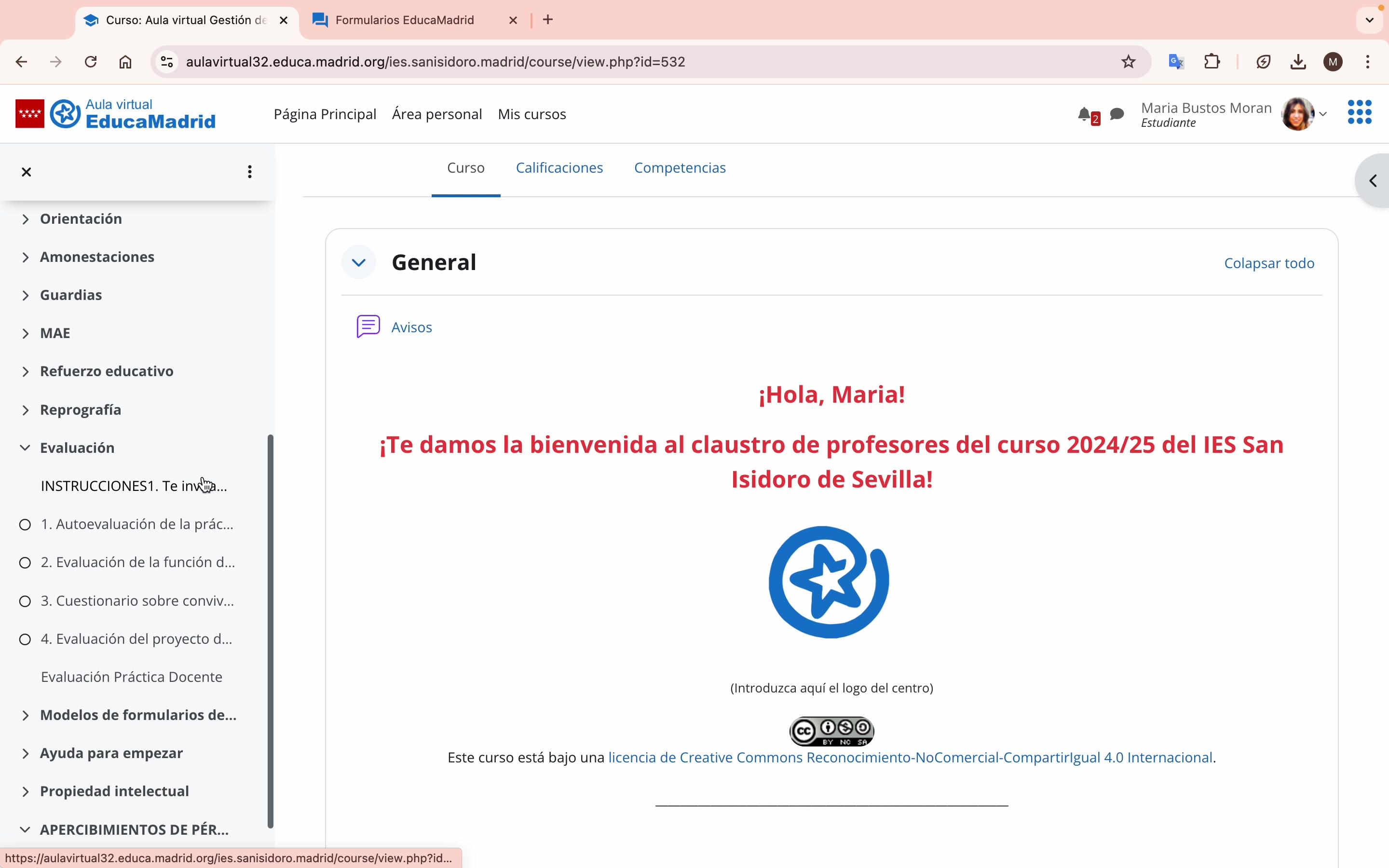Close the course index sidebar
This screenshot has height=868, width=1389.
27,172
